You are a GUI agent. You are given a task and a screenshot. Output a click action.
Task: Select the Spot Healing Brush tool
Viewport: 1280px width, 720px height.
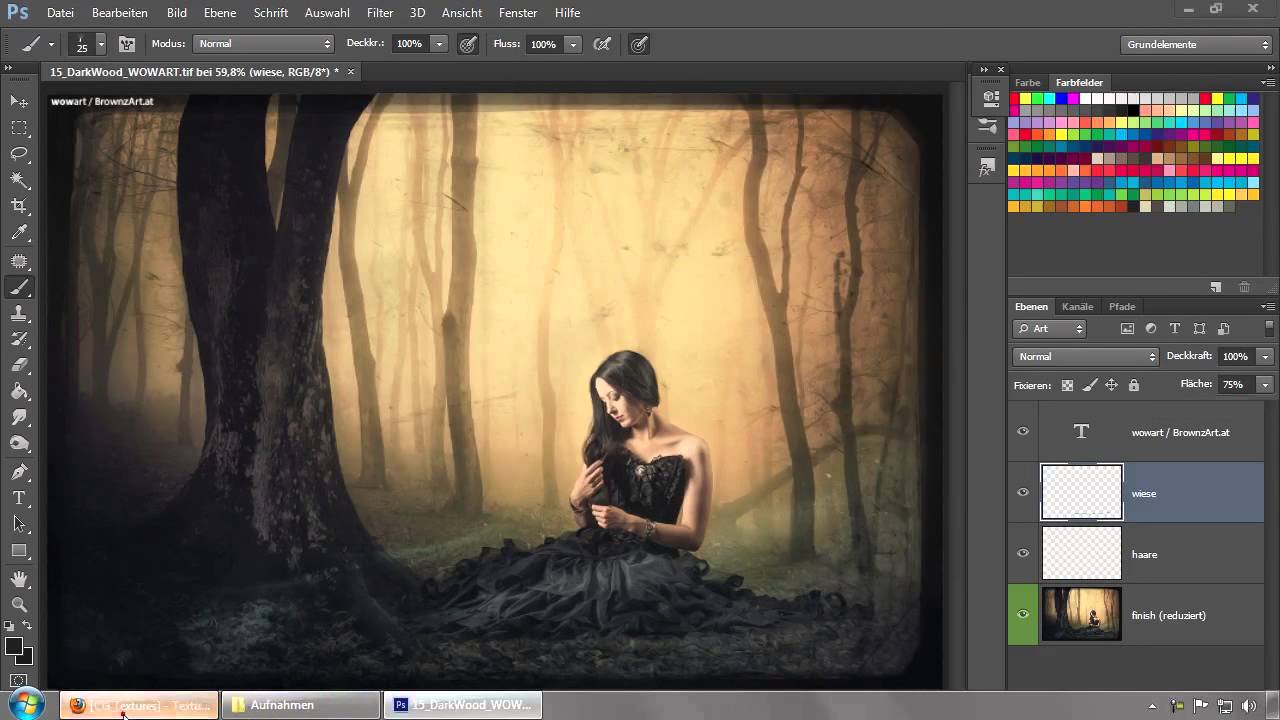(19, 261)
